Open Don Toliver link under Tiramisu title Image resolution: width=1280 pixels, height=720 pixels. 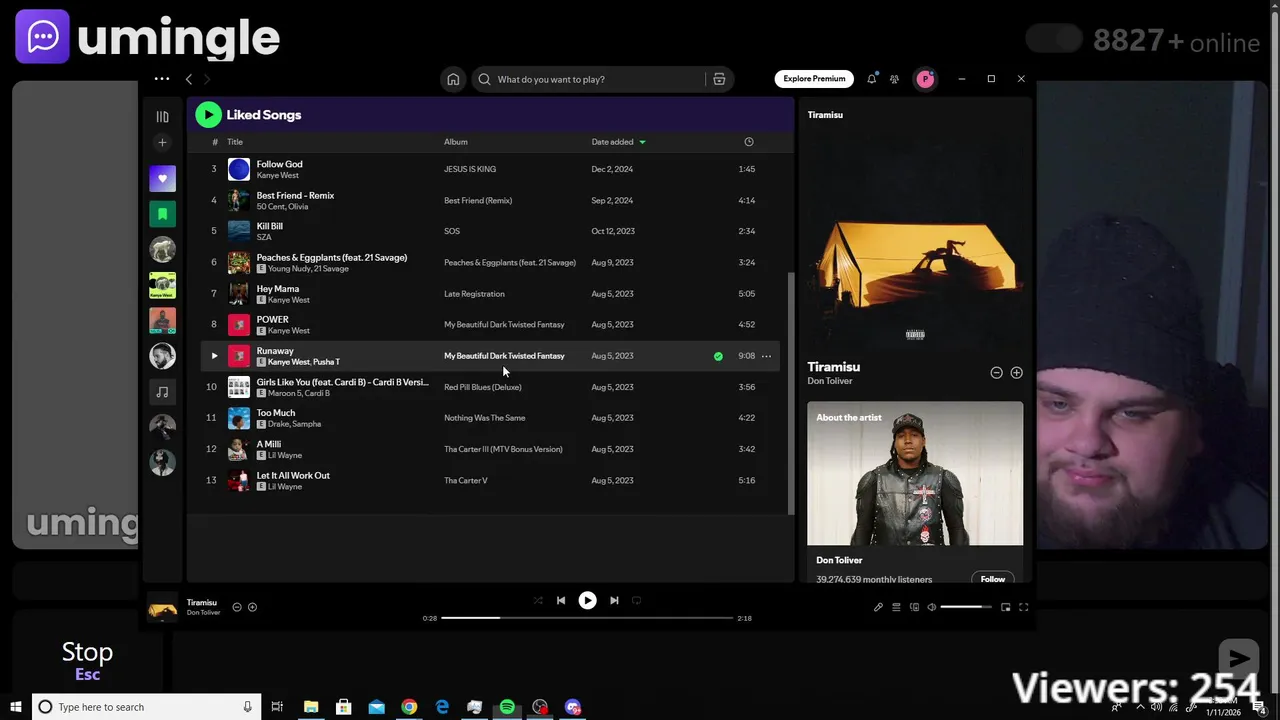pyautogui.click(x=830, y=381)
